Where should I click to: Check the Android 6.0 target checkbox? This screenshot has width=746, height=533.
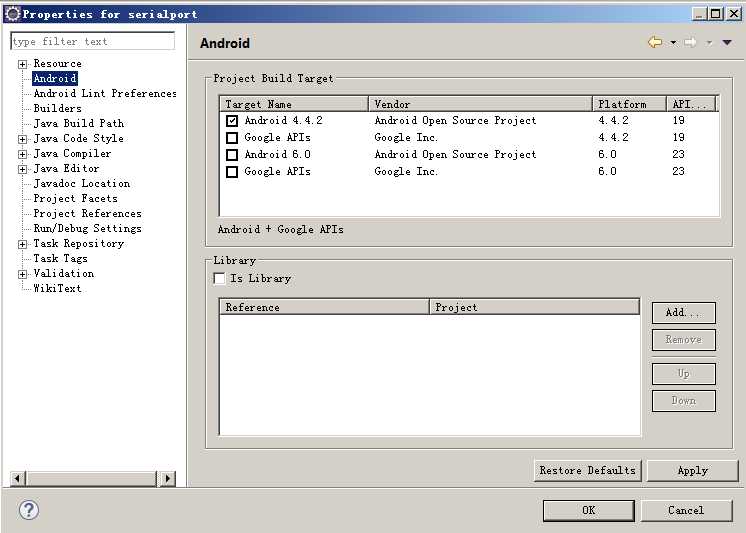[x=232, y=155]
